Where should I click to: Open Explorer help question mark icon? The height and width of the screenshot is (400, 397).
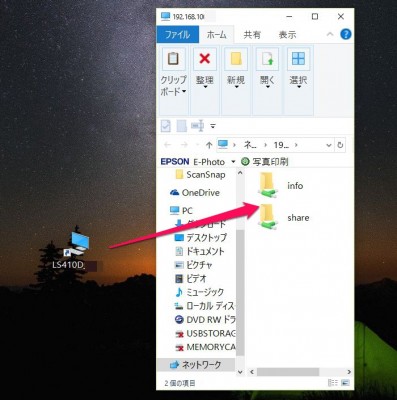[x=346, y=34]
